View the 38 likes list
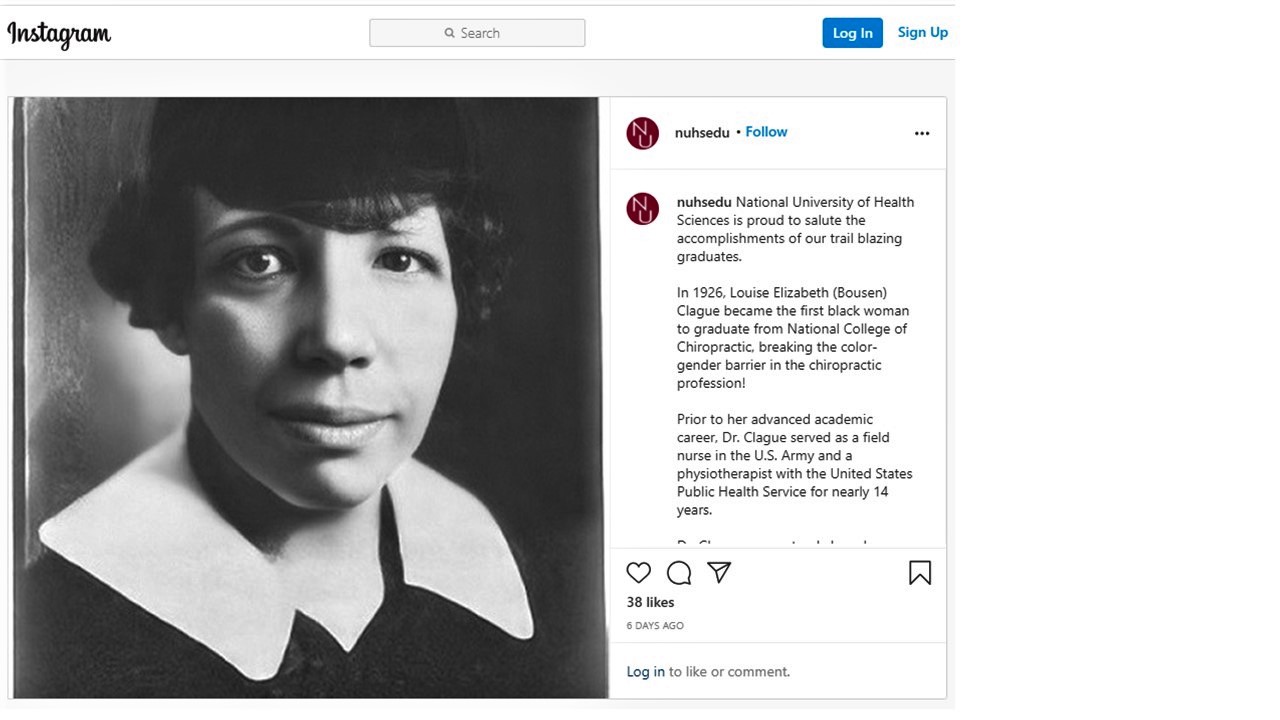This screenshot has width=1280, height=720. coord(650,602)
